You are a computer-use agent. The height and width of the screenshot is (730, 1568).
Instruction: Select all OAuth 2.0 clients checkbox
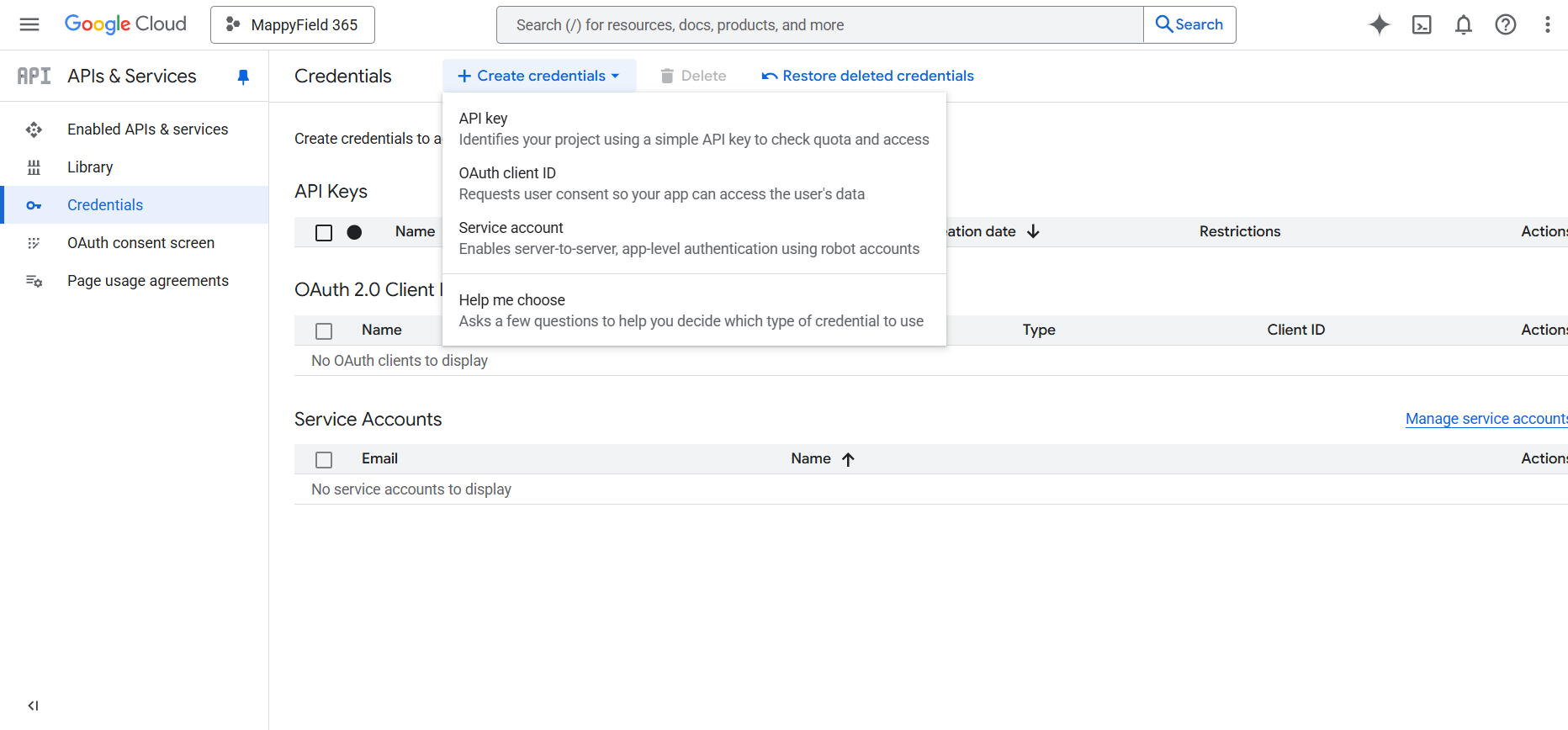click(324, 331)
